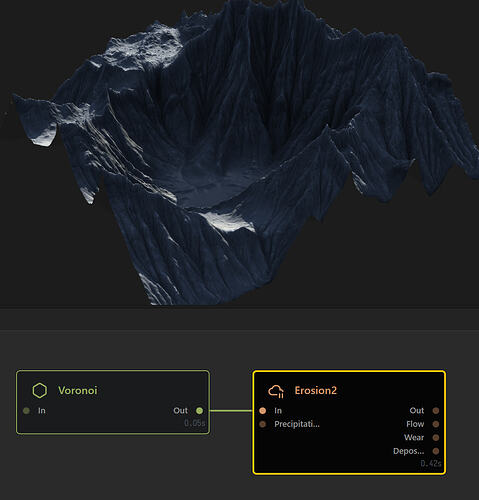Click the Erosion2 Out output port
Viewport: 479px width, 500px height.
436,411
